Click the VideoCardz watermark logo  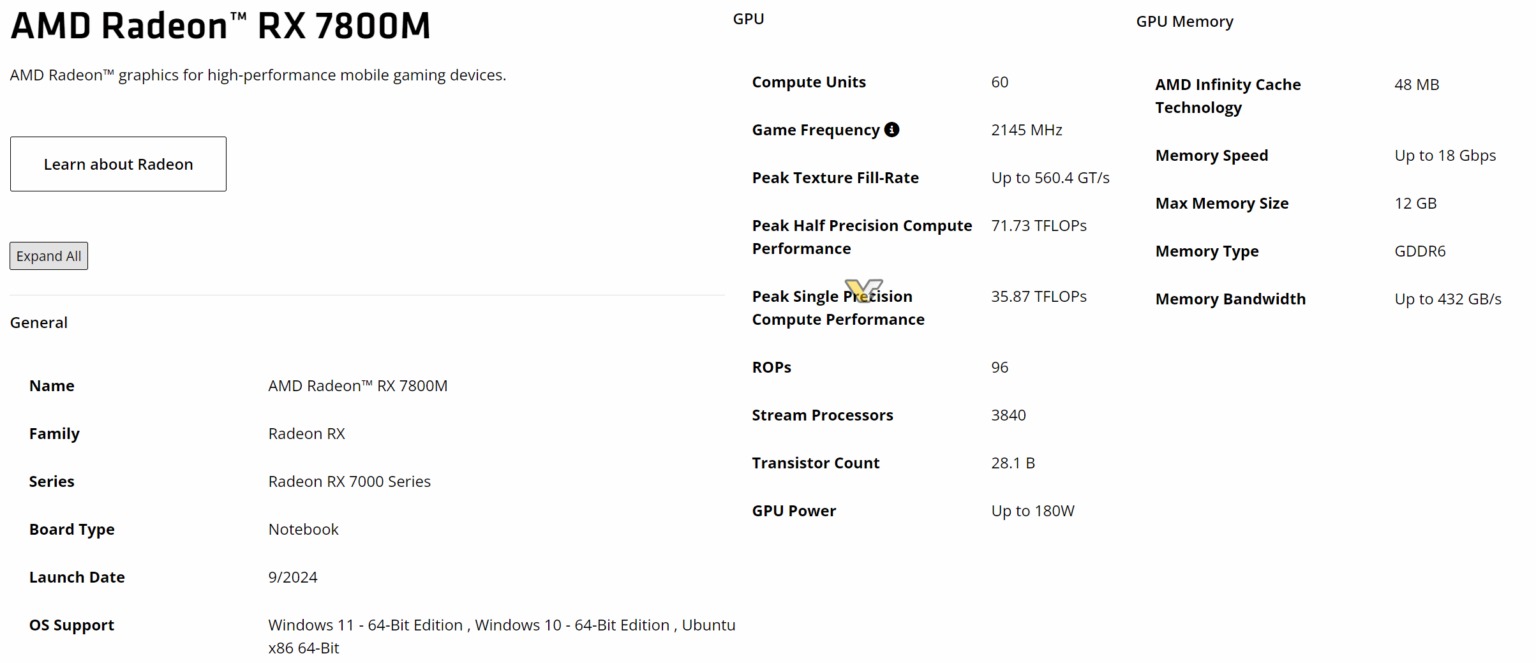864,290
